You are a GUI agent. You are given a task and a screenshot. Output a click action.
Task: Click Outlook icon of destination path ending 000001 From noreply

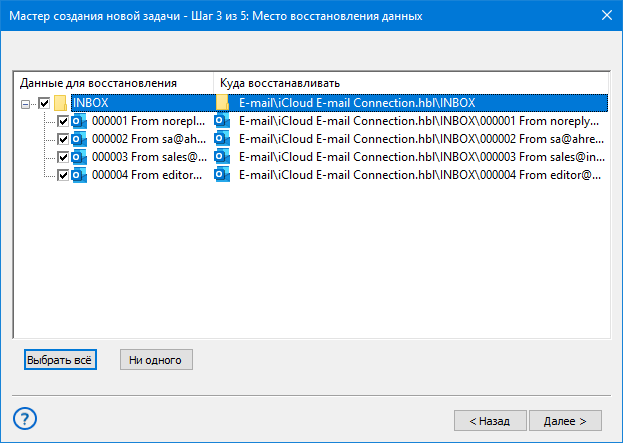click(222, 121)
